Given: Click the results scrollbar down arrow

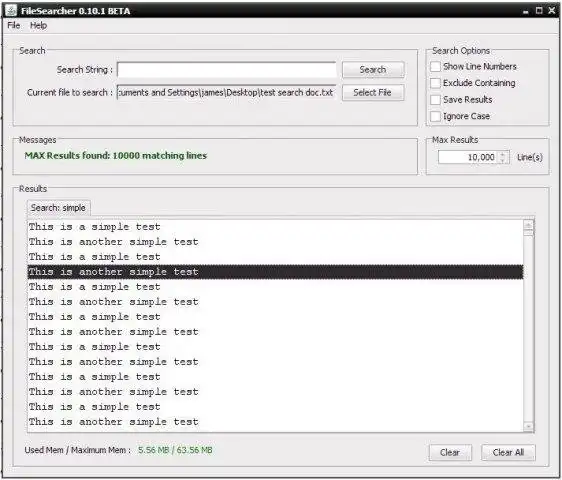Looking at the screenshot, I should (528, 427).
